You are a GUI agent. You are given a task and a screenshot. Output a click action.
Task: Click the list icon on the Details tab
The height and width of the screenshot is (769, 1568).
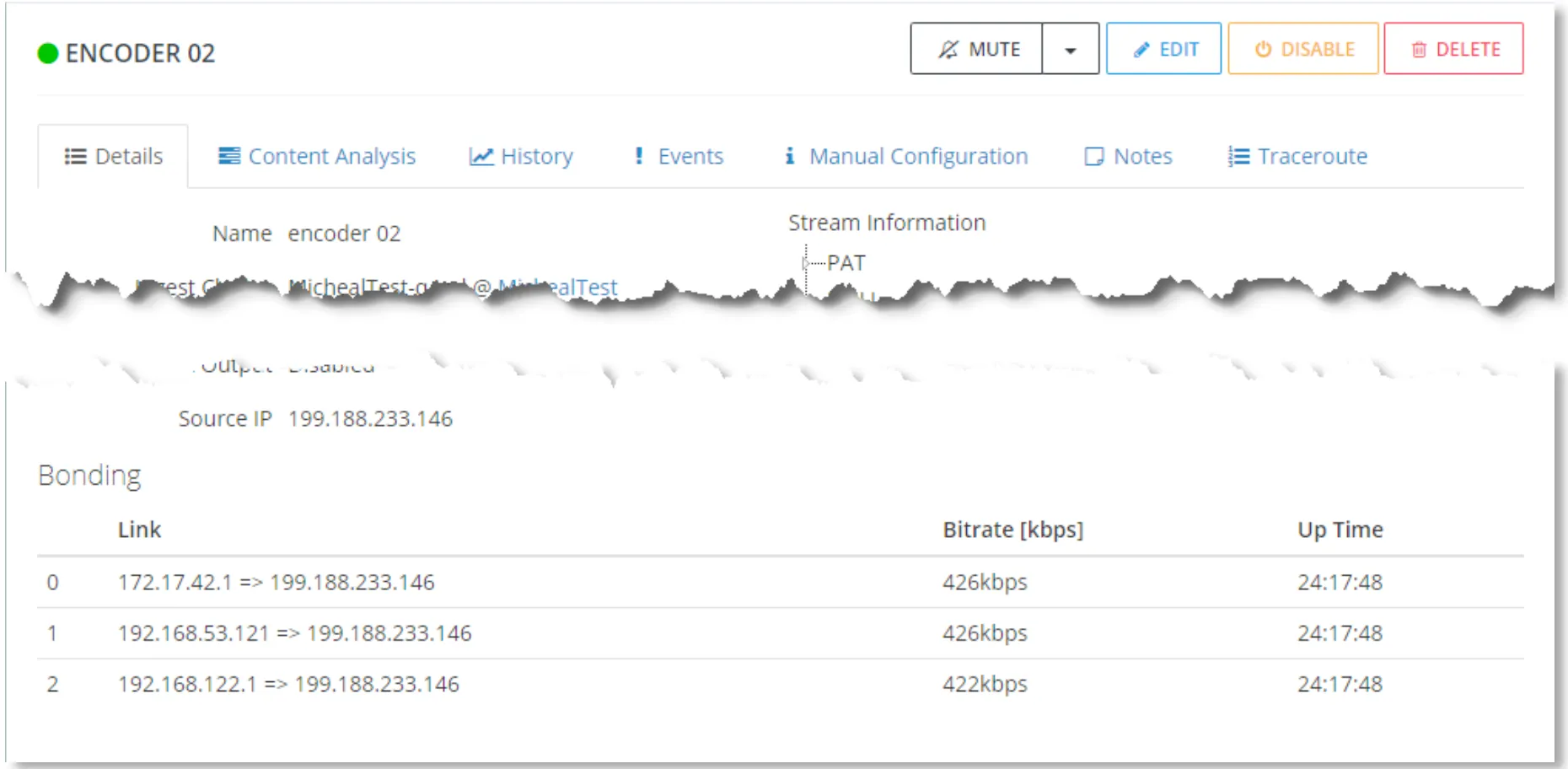pos(76,156)
